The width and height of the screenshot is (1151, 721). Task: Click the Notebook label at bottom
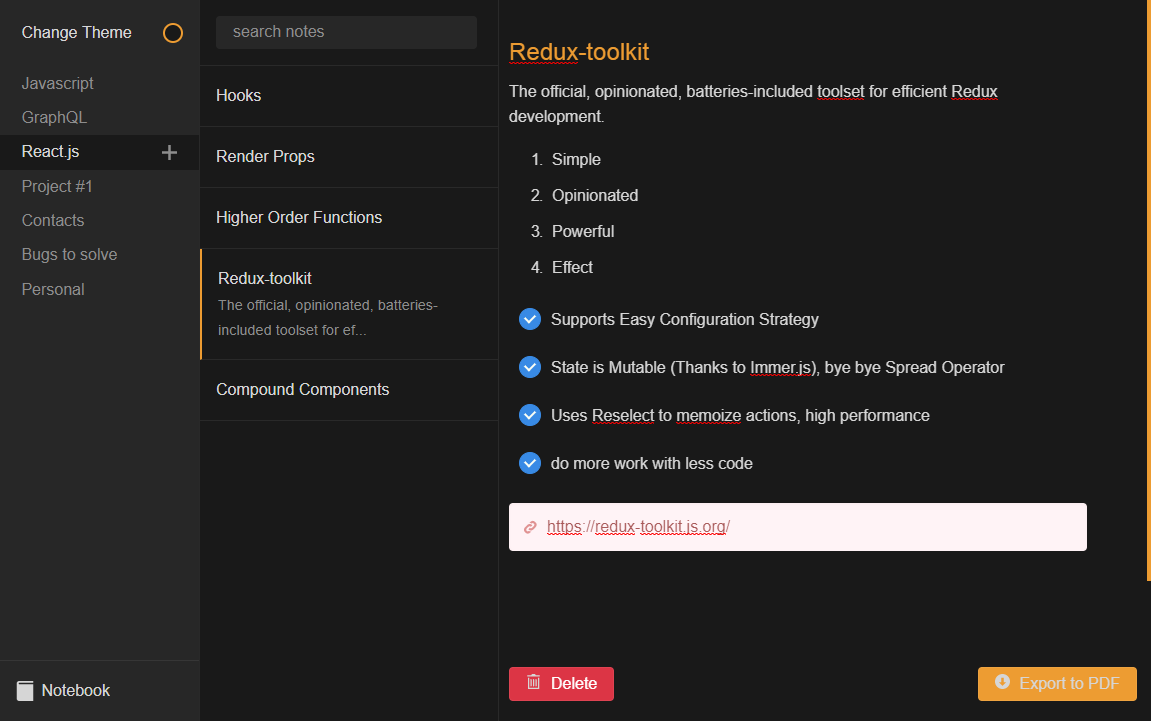pyautogui.click(x=76, y=691)
